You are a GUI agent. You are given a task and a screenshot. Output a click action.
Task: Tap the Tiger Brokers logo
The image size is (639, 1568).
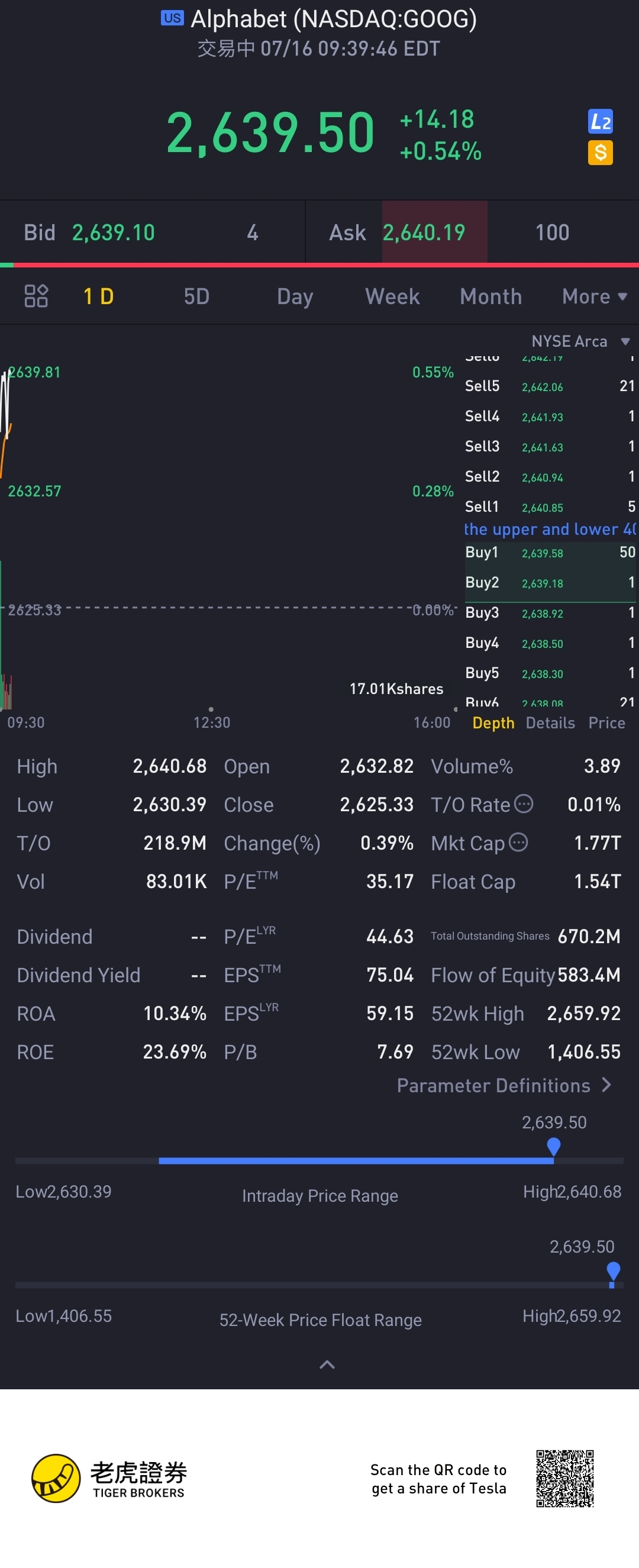tap(56, 1479)
